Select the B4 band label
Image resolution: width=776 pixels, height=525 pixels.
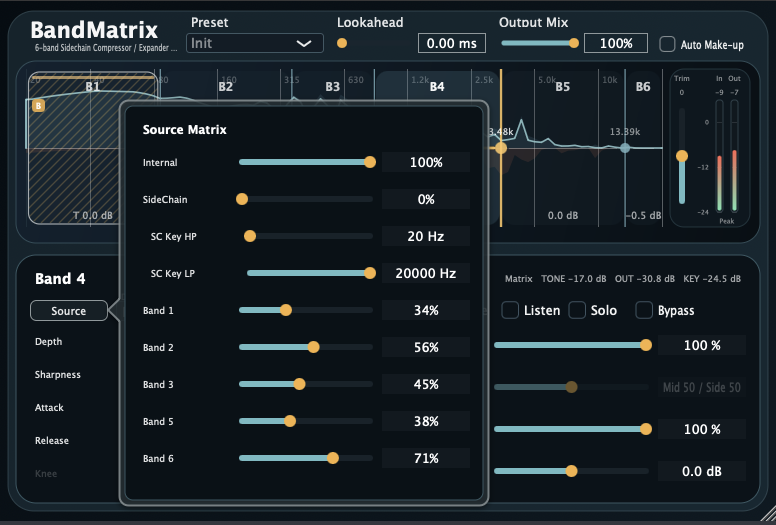pos(437,87)
